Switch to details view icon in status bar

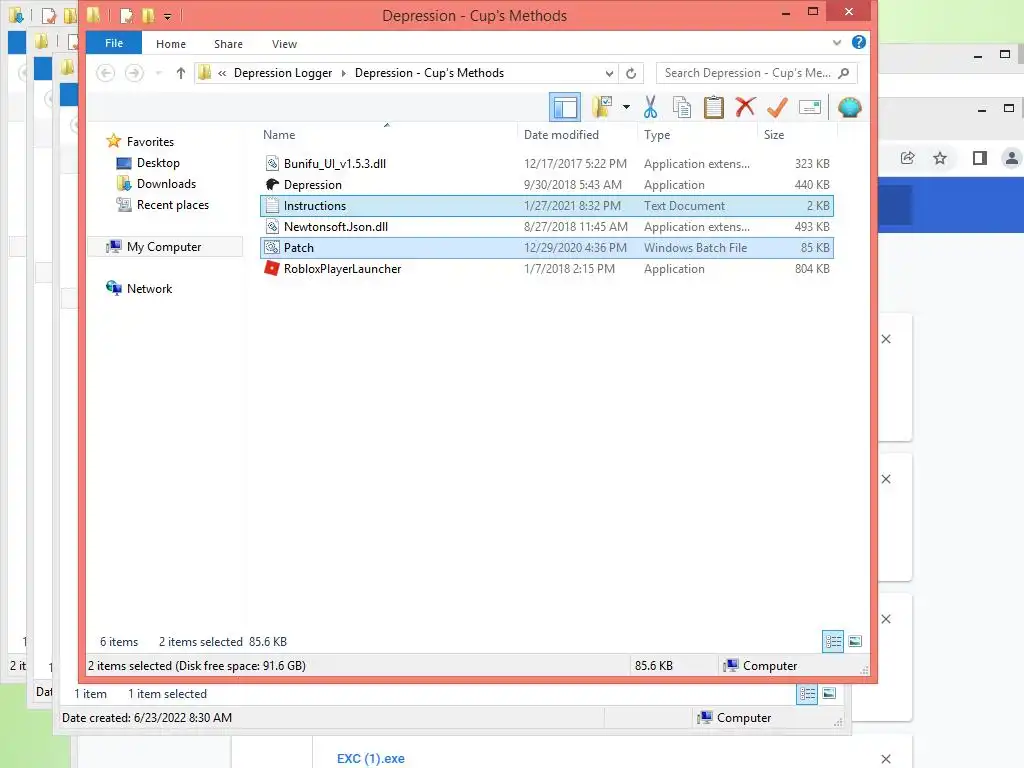pyautogui.click(x=833, y=641)
